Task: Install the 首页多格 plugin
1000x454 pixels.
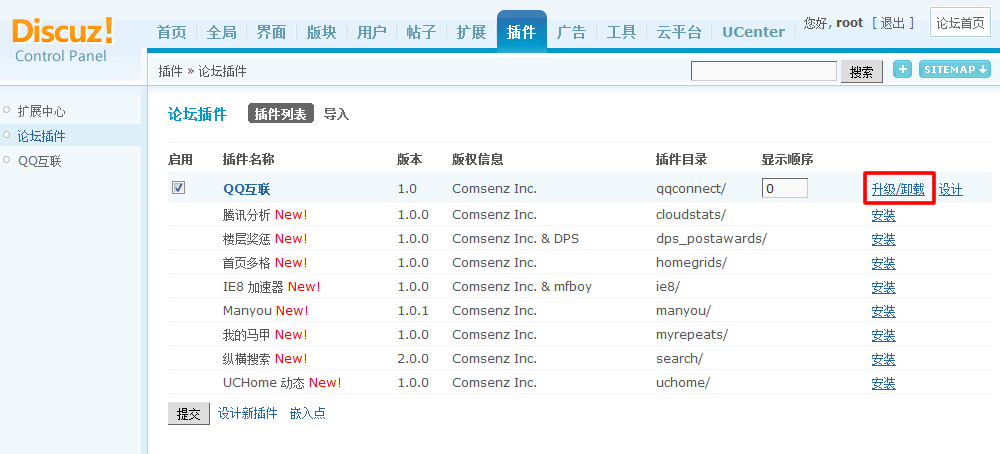Action: click(883, 263)
